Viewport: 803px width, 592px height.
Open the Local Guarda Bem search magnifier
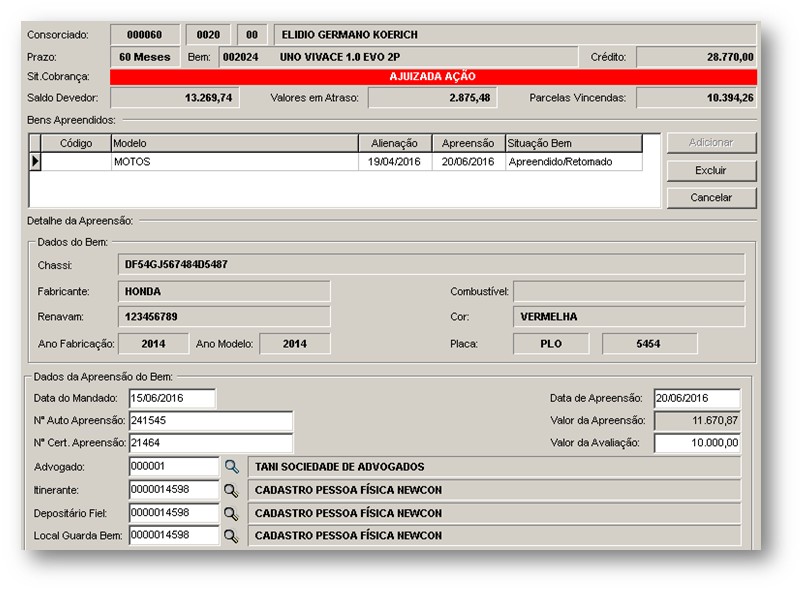(231, 536)
